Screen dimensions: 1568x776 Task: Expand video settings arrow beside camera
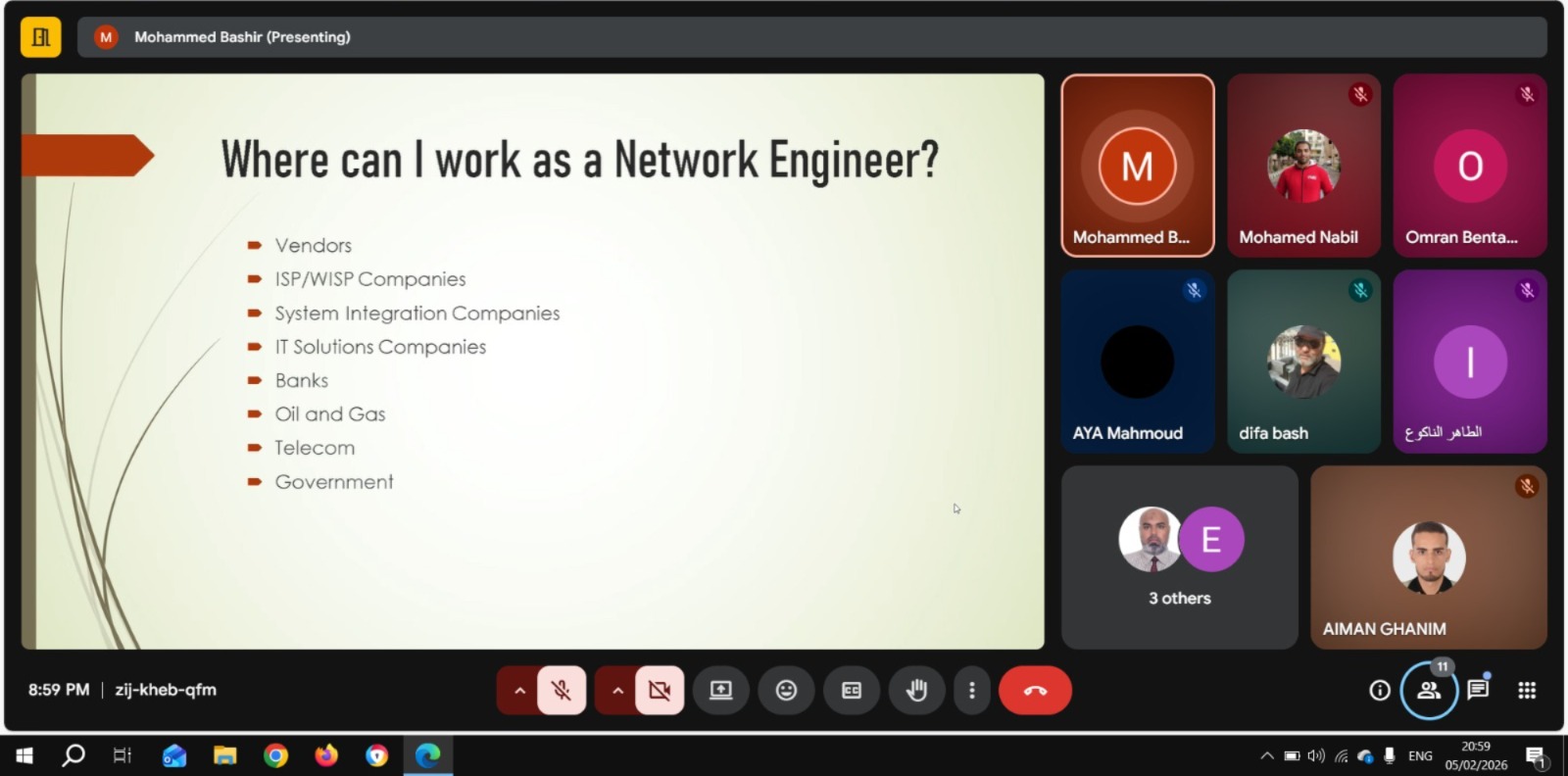coord(617,691)
